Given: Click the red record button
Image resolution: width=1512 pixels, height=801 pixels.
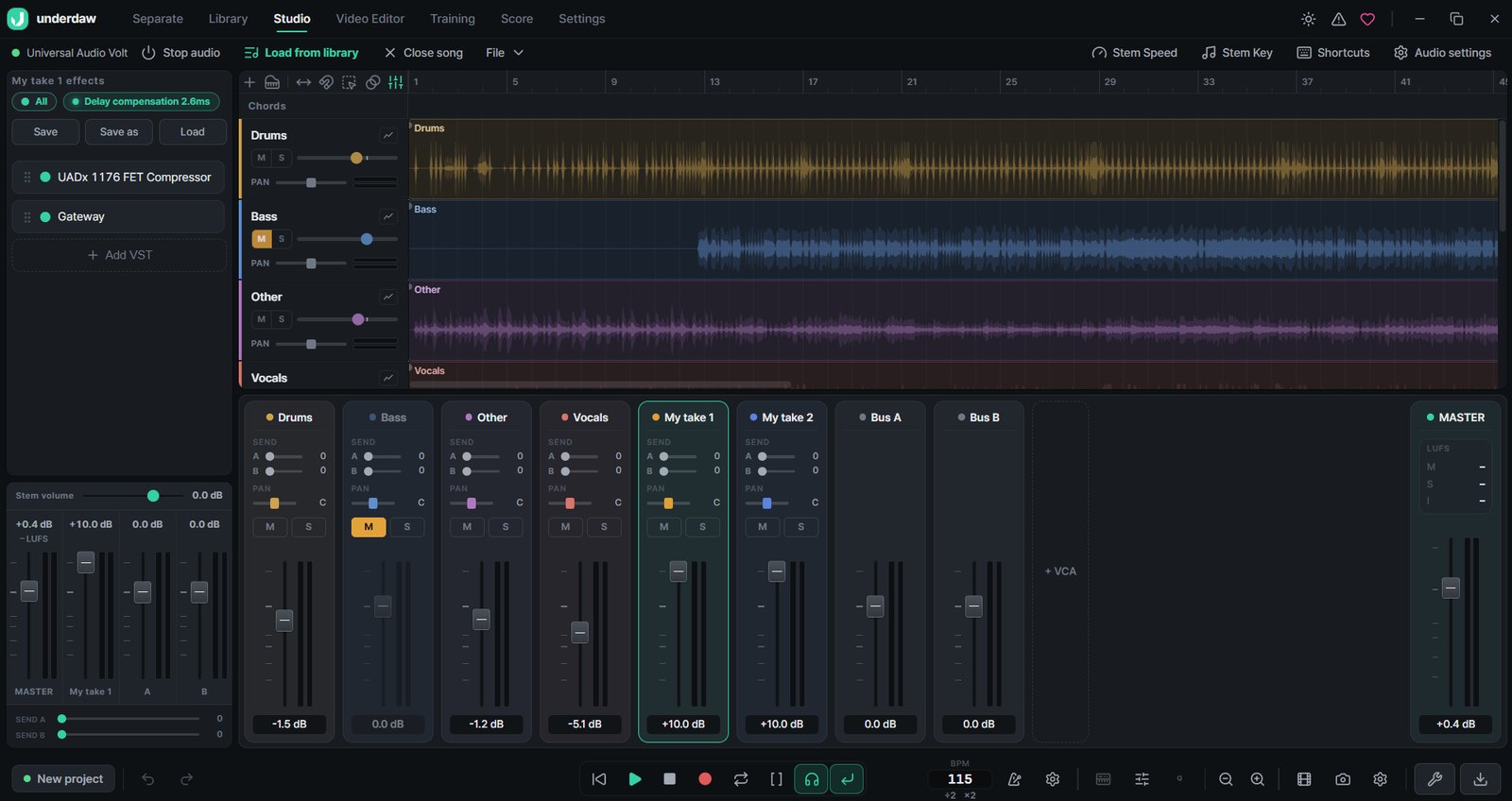Looking at the screenshot, I should (705, 779).
